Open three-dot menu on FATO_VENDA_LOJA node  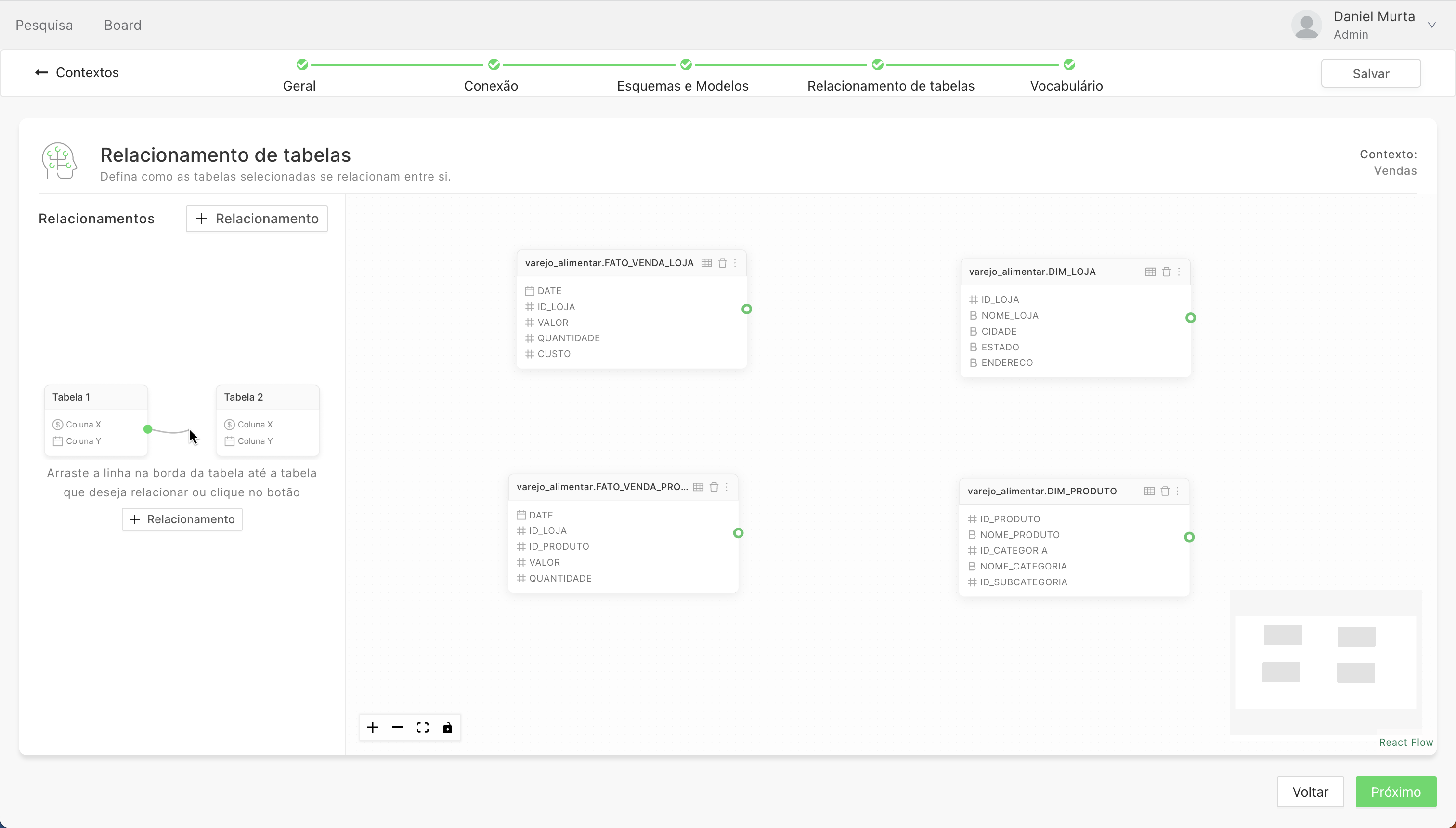tap(735, 263)
